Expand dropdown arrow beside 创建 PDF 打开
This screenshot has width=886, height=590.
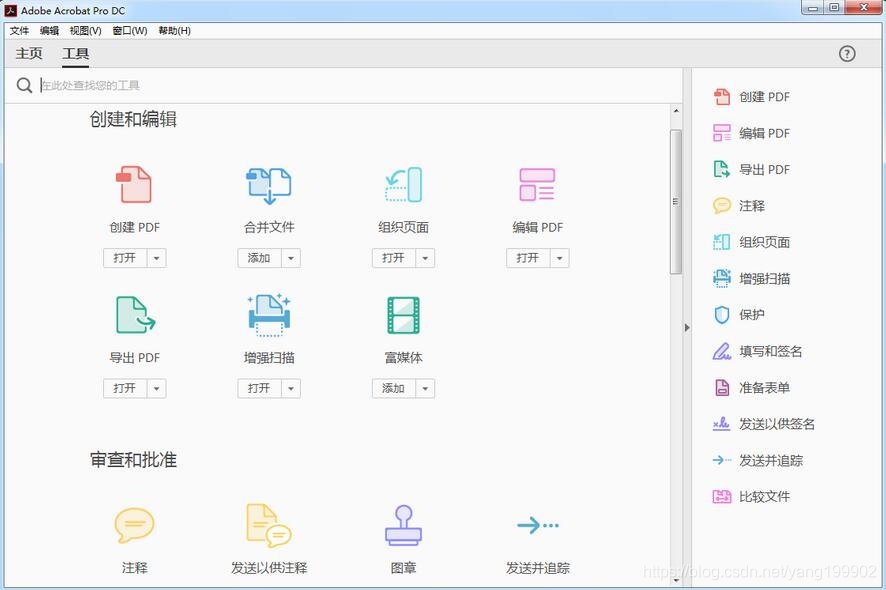tap(157, 258)
